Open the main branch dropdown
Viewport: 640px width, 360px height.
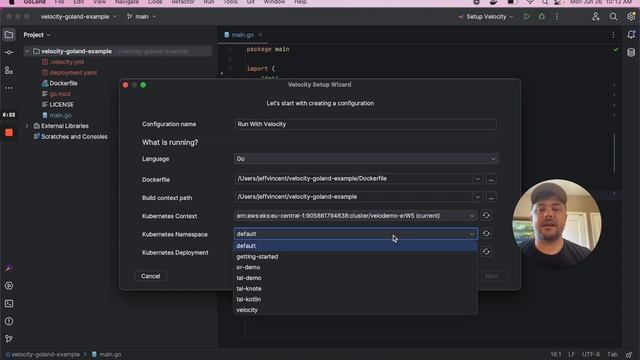141,17
